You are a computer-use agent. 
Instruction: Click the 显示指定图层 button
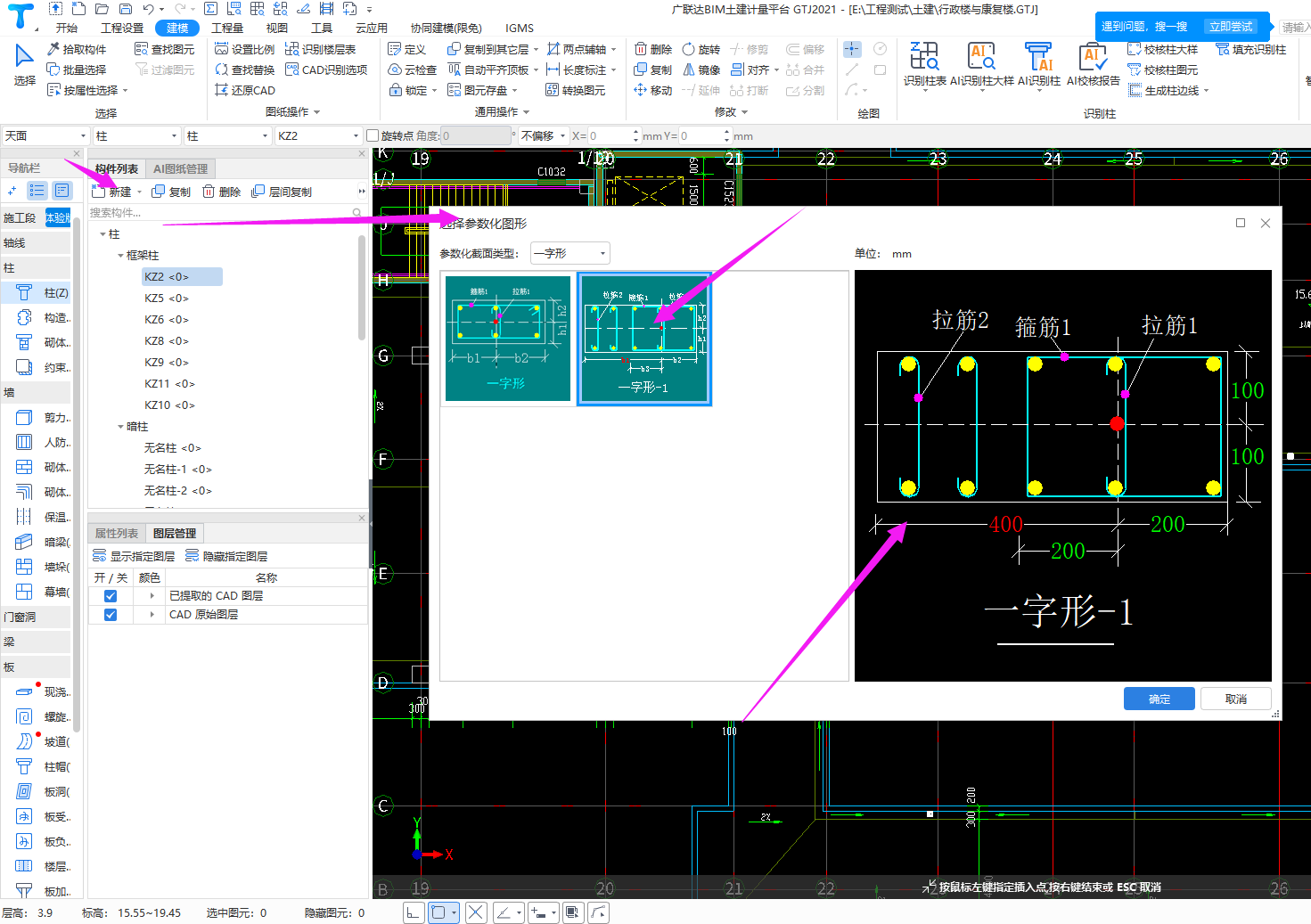click(134, 556)
